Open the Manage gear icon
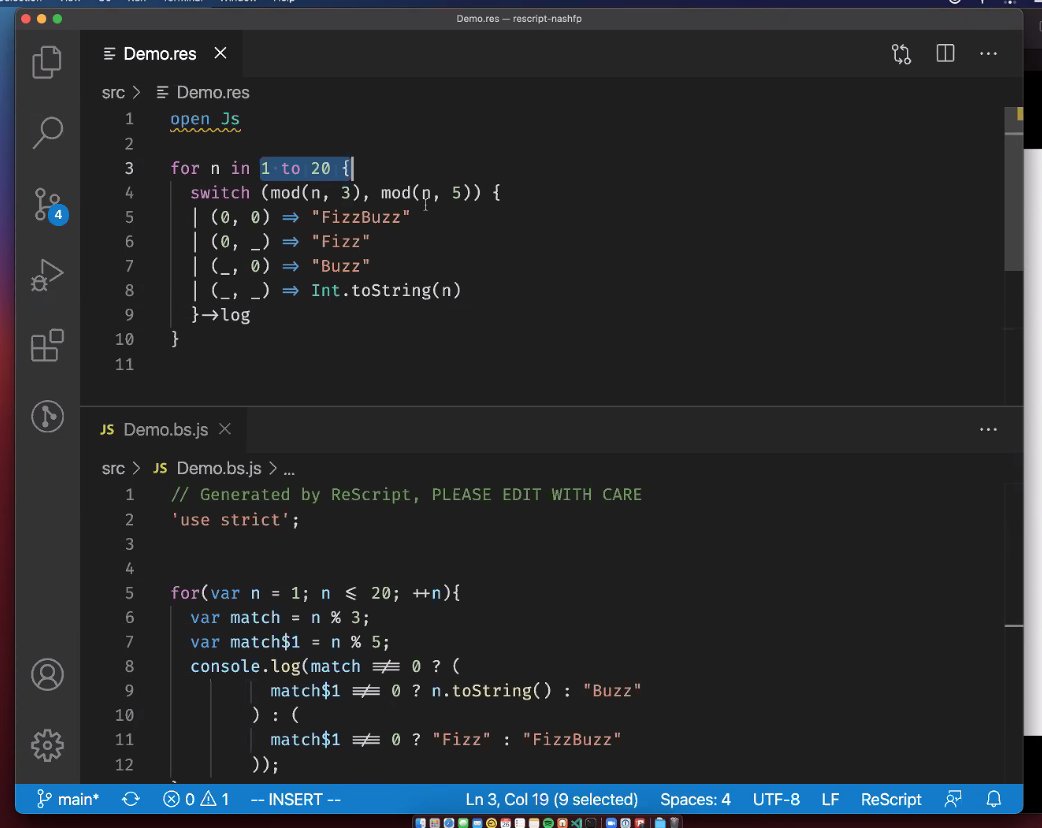Screen dimensions: 1042x828 pos(47,746)
